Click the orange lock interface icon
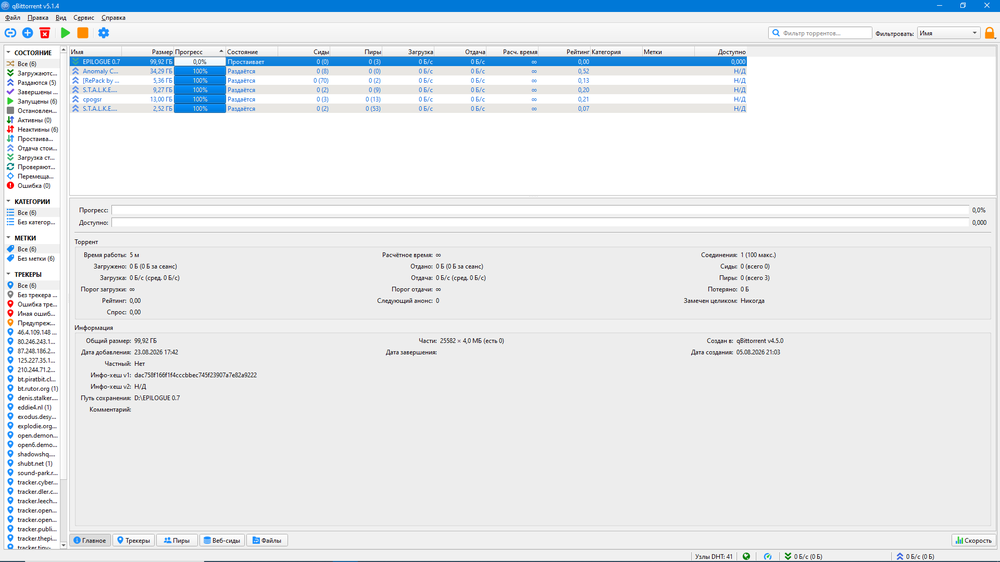The width and height of the screenshot is (1000, 562). pos(990,33)
